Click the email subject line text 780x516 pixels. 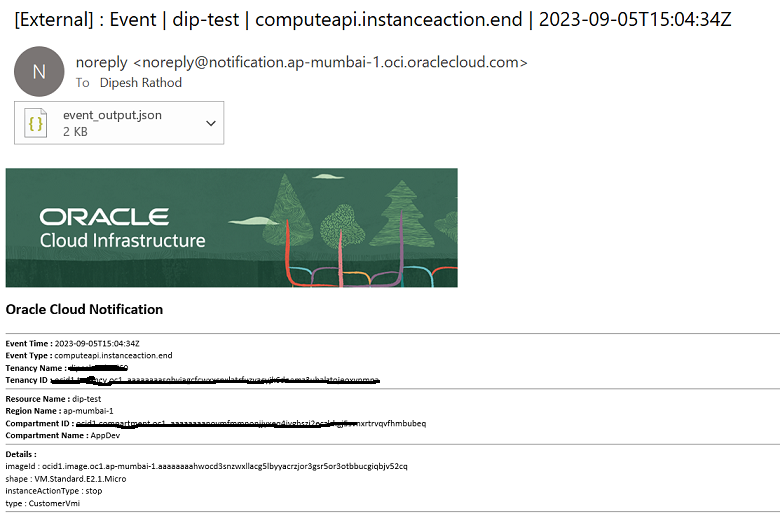(373, 19)
